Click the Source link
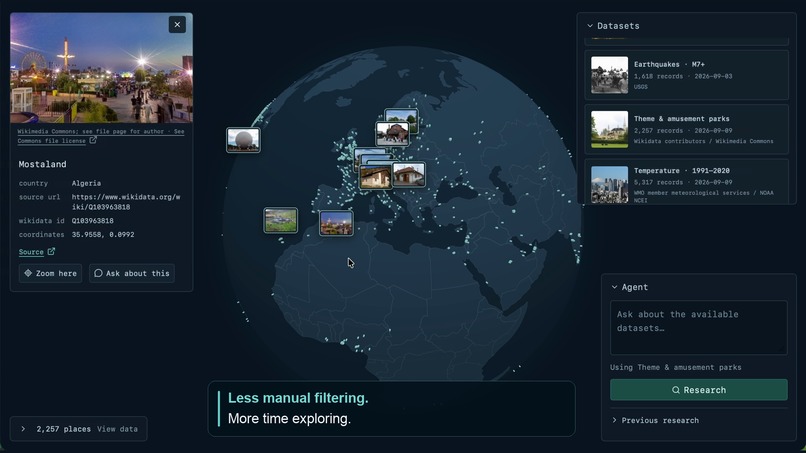 [31, 252]
